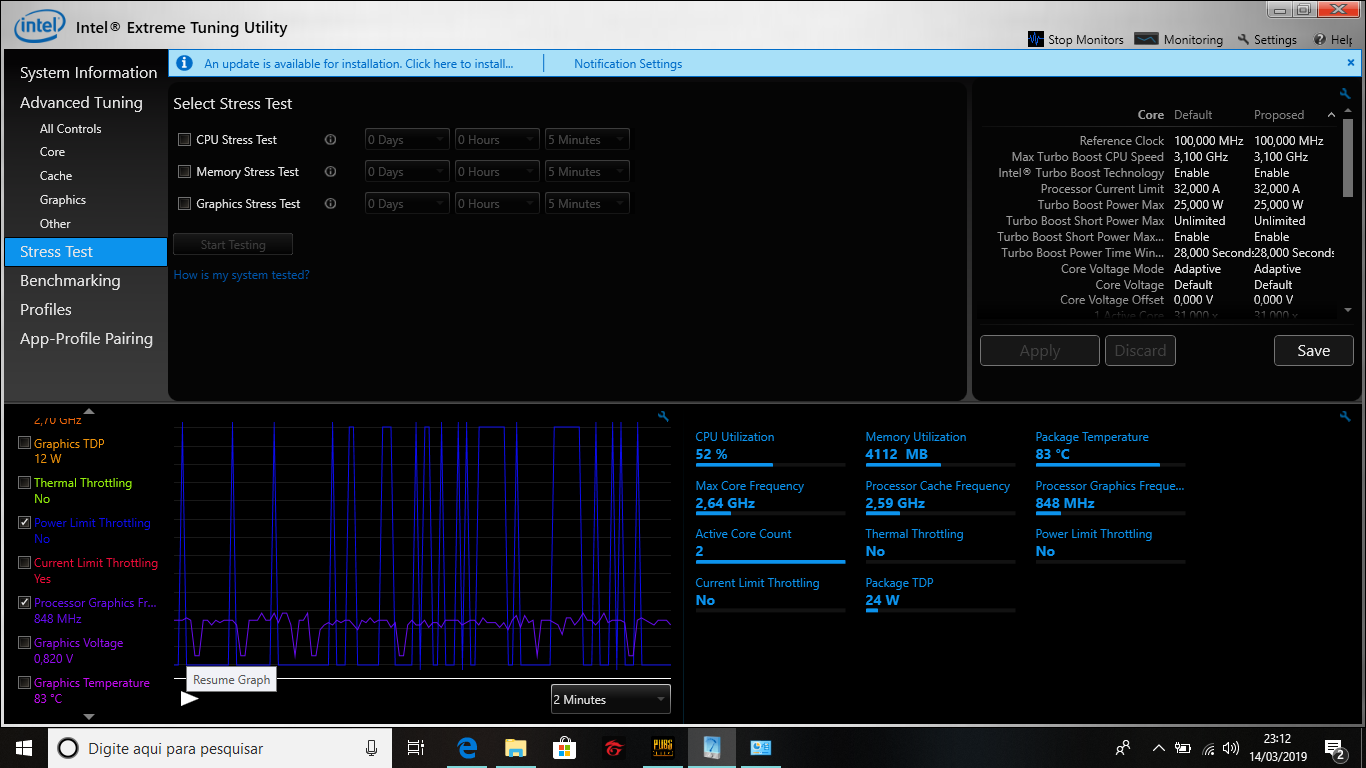Open CPU Stress Test Minutes dropdown
Viewport: 1366px width, 768px height.
point(587,140)
